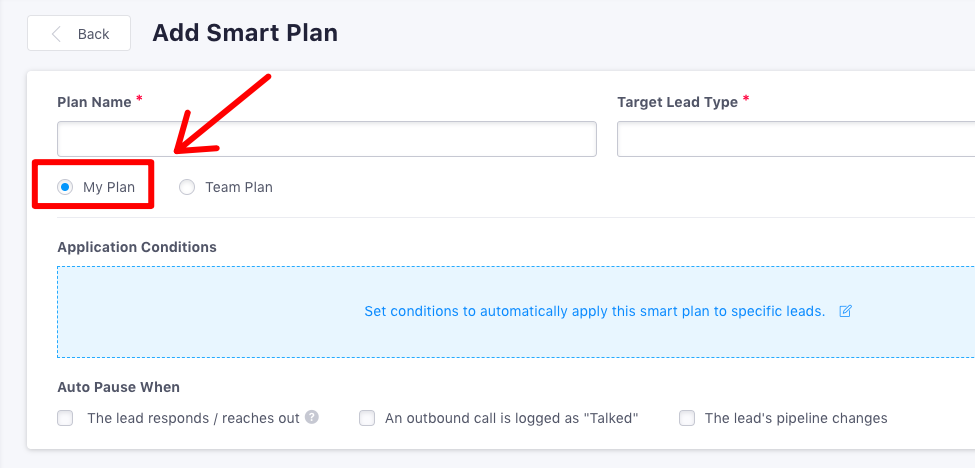The image size is (975, 468).
Task: Click the question mark help icon
Action: click(x=312, y=417)
